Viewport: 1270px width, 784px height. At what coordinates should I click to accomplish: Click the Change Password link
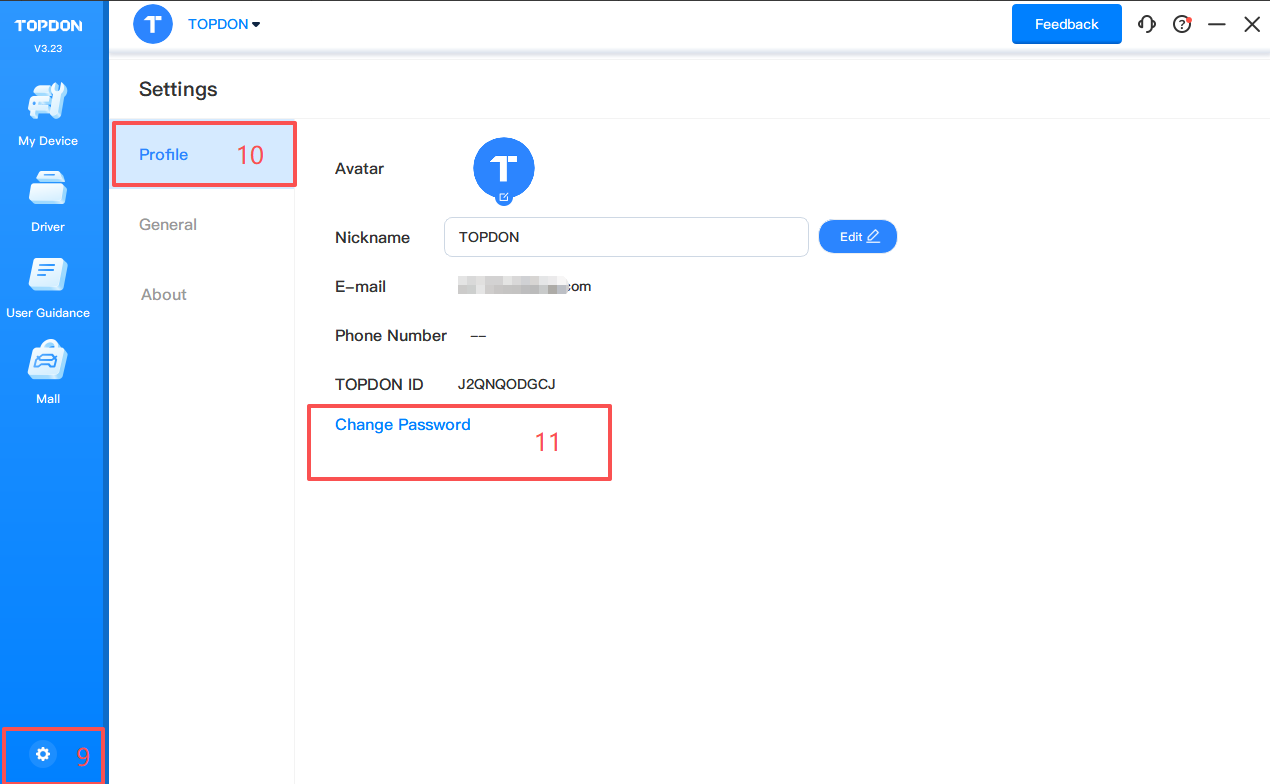(x=402, y=425)
